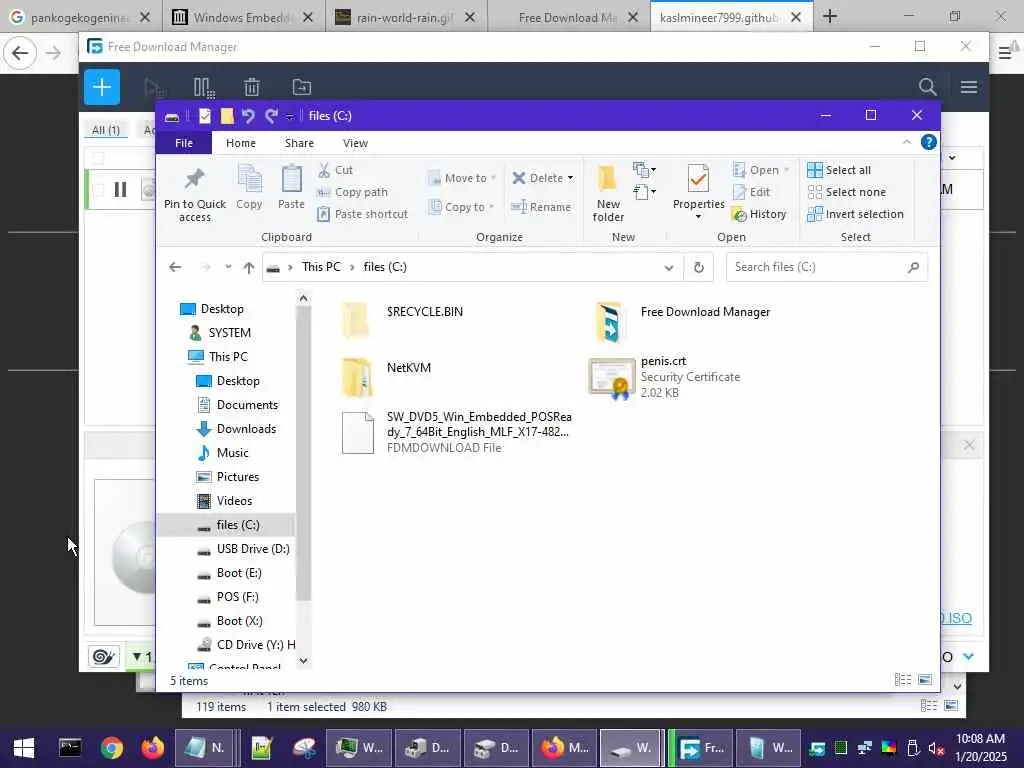This screenshot has width=1024, height=768.
Task: Open the Delete dropdown arrow
Action: 570,178
